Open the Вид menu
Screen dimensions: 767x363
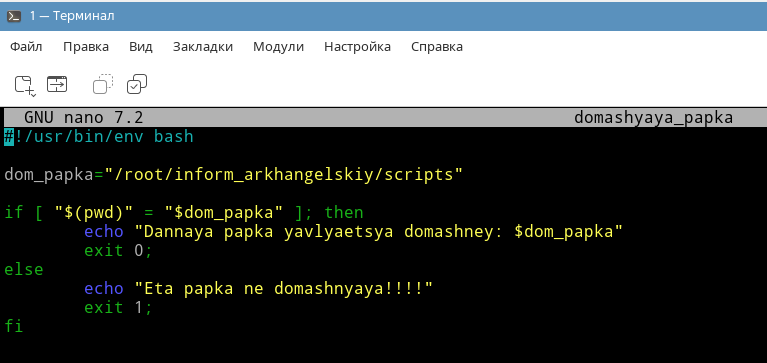coord(141,47)
